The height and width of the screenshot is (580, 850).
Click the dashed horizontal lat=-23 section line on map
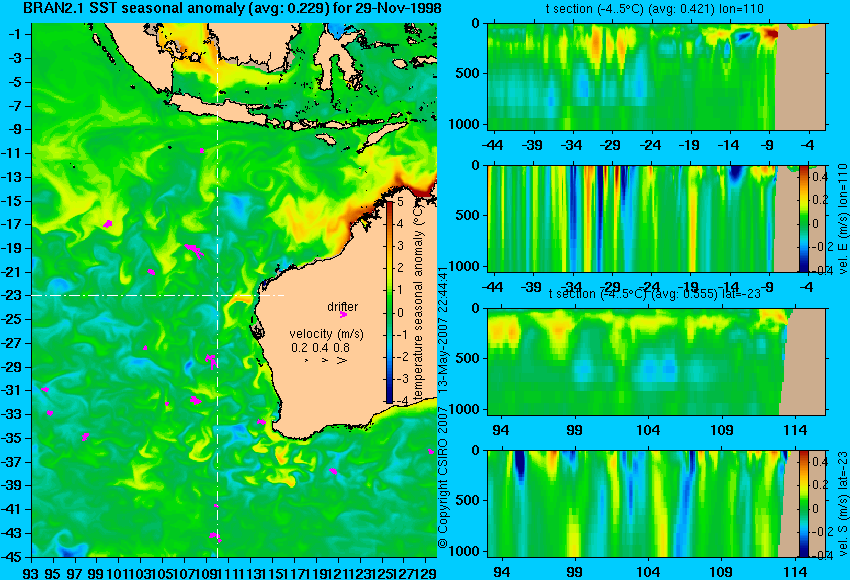(158, 295)
